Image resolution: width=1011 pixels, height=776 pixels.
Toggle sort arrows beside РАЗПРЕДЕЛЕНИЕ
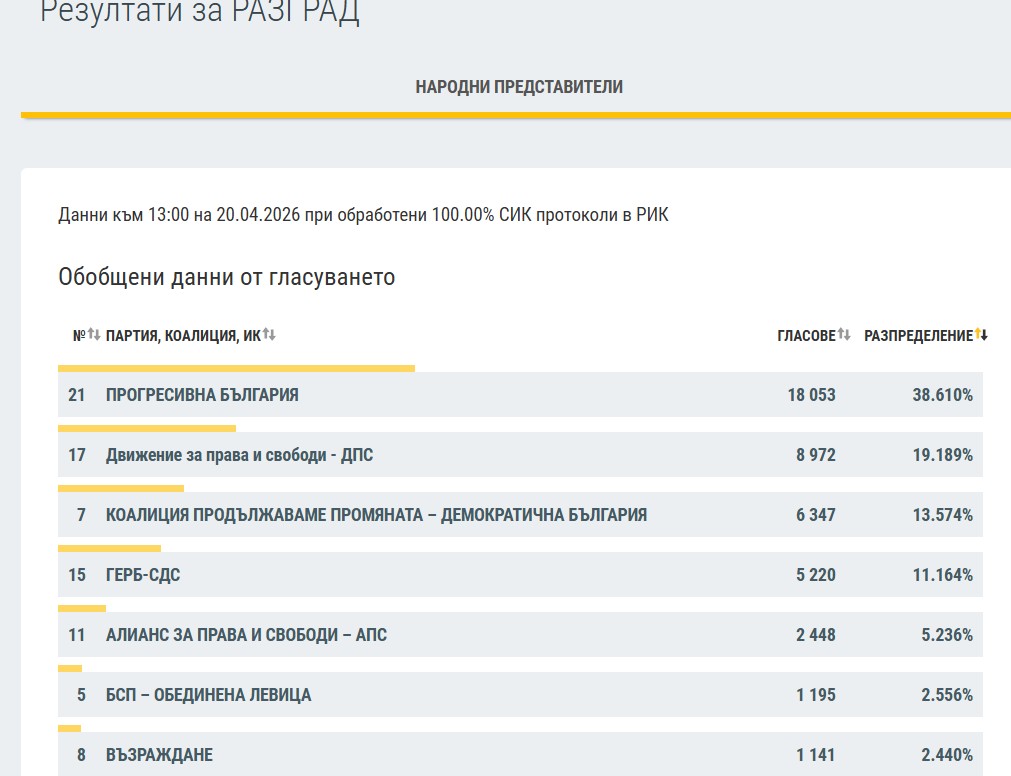click(981, 335)
